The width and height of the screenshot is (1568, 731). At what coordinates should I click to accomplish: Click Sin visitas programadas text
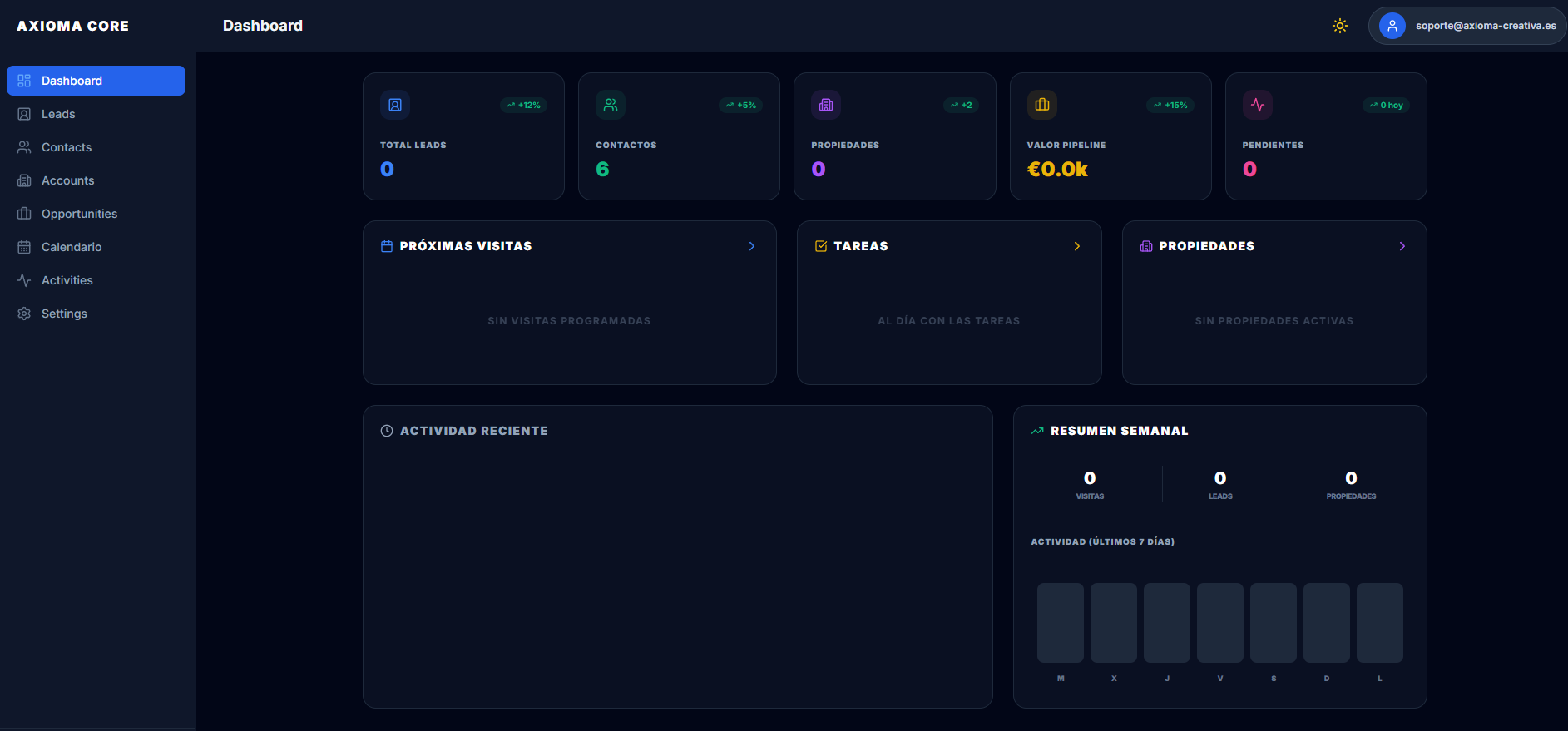(x=569, y=321)
